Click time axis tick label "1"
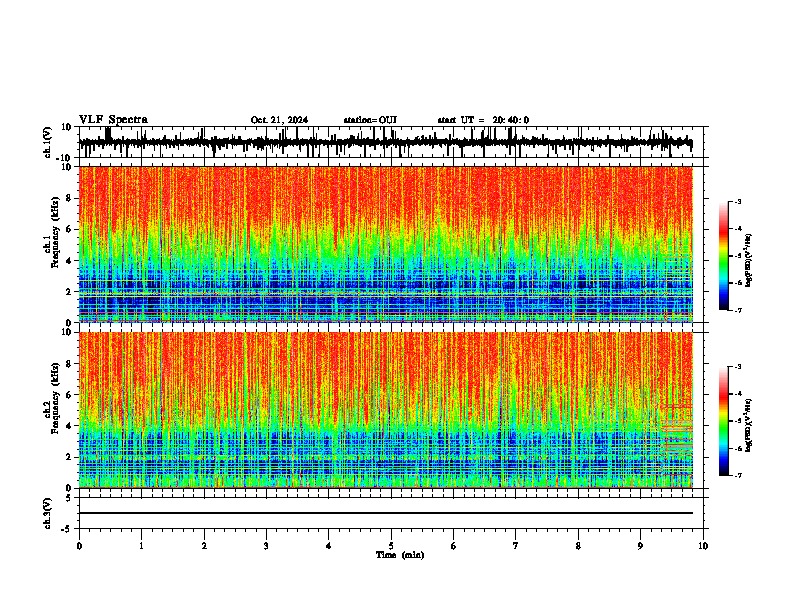Viewport: 792px width, 612px height. pos(141,546)
